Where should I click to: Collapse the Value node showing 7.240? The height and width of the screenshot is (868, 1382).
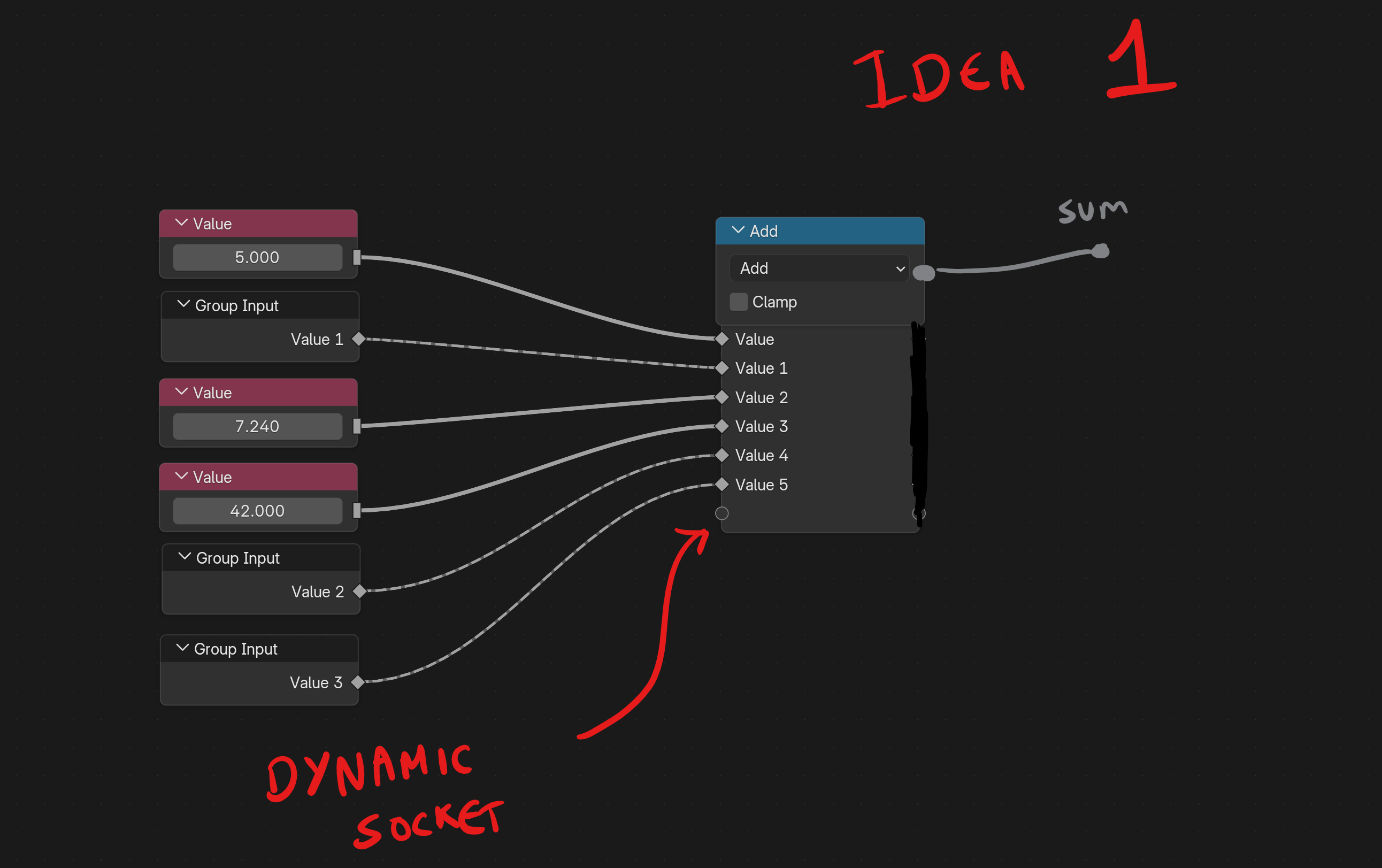click(181, 391)
